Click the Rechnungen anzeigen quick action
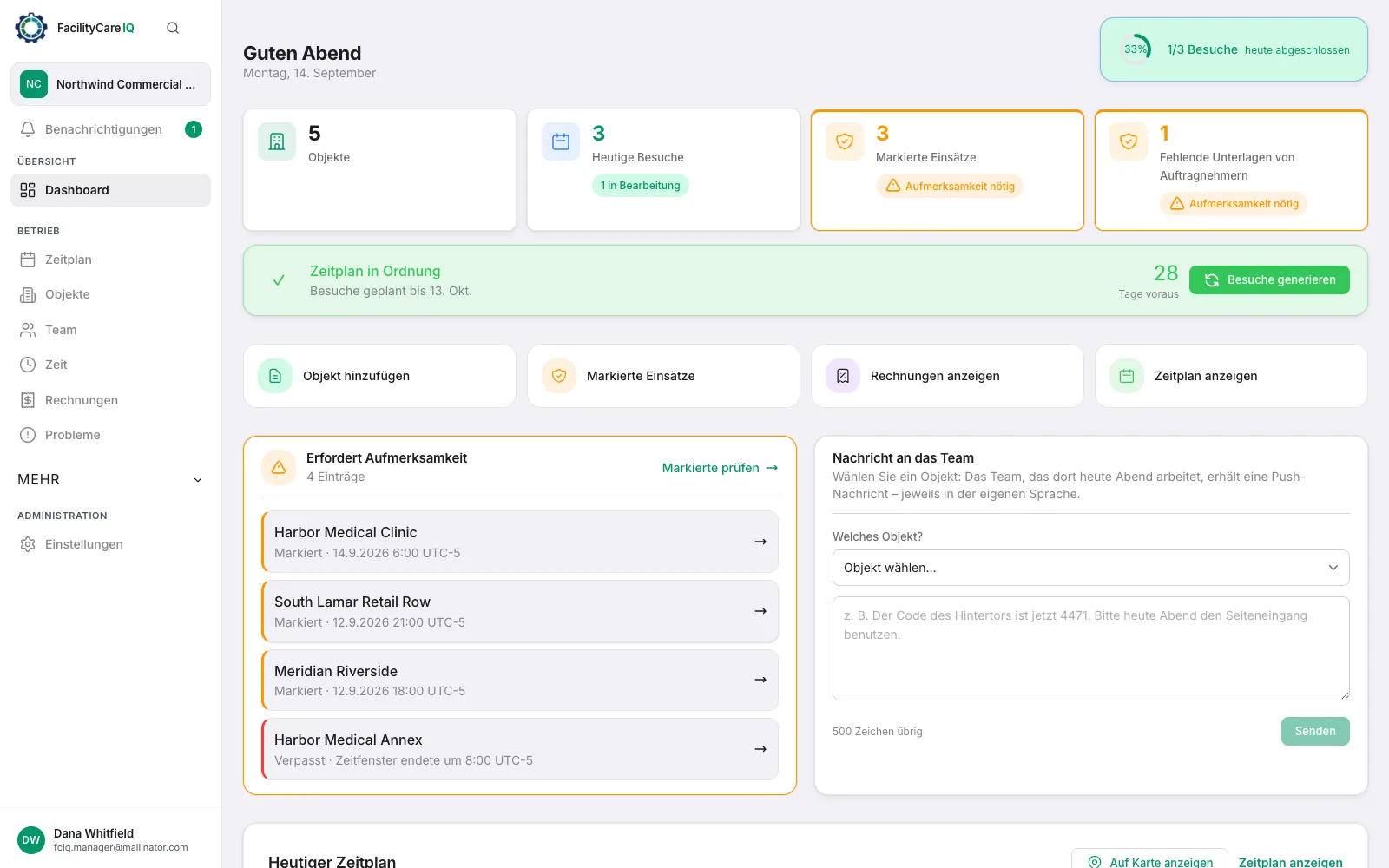The image size is (1389, 868). click(x=947, y=376)
